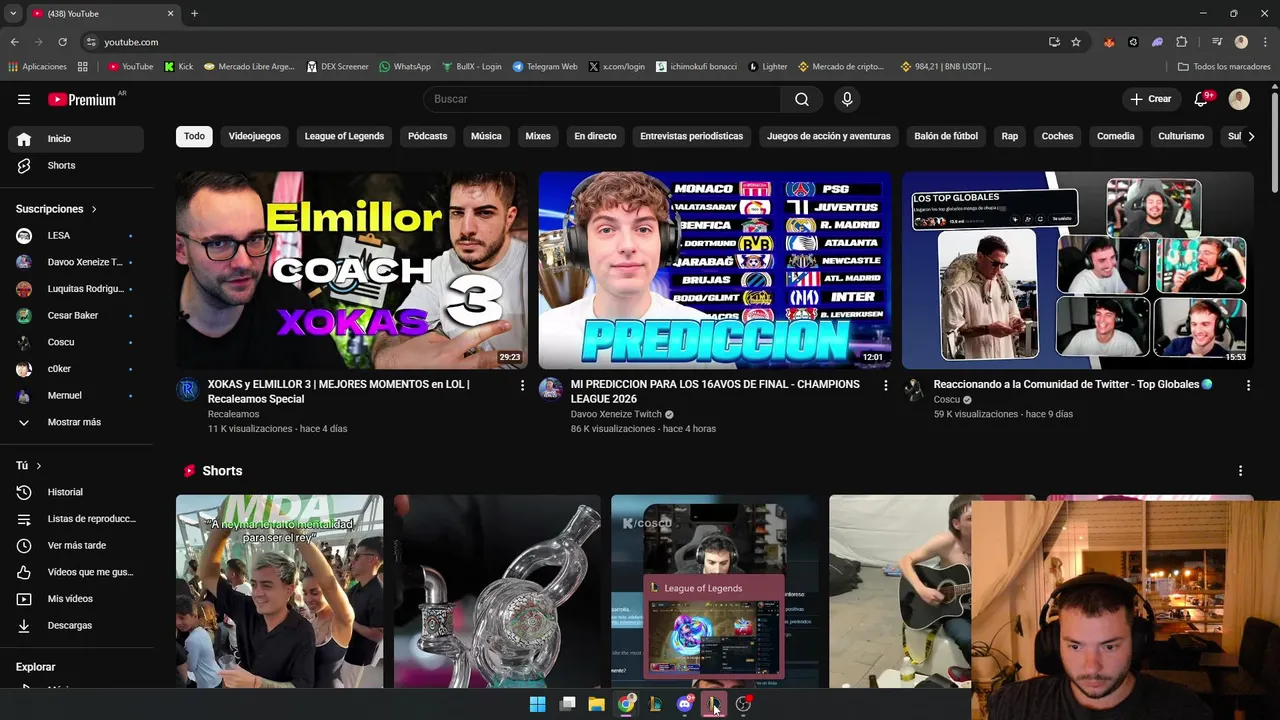1280x720 pixels.
Task: Play the PREDICCION Champions League thumbnail
Action: 714,270
